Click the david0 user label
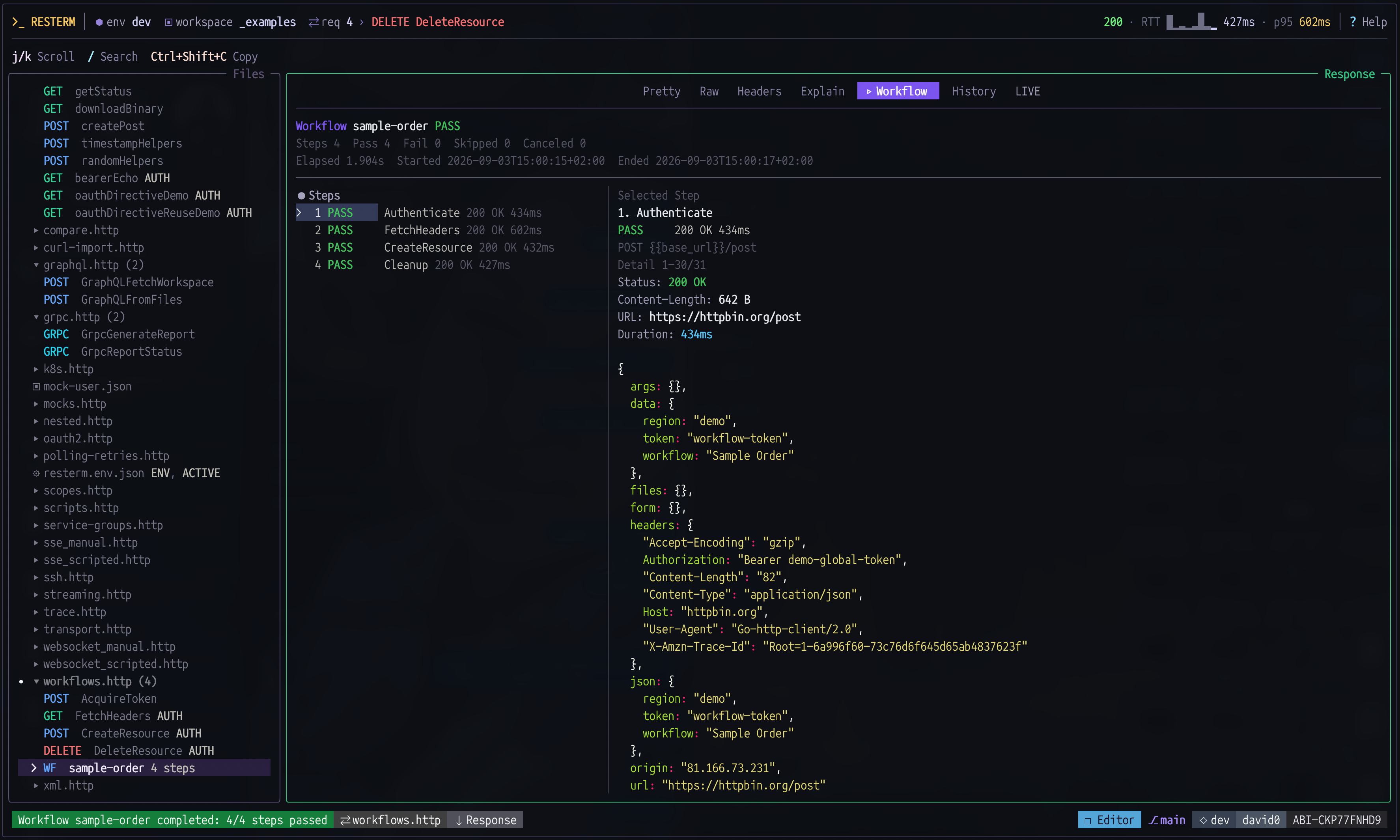Screen dimensions: 1400x840 (1261, 820)
